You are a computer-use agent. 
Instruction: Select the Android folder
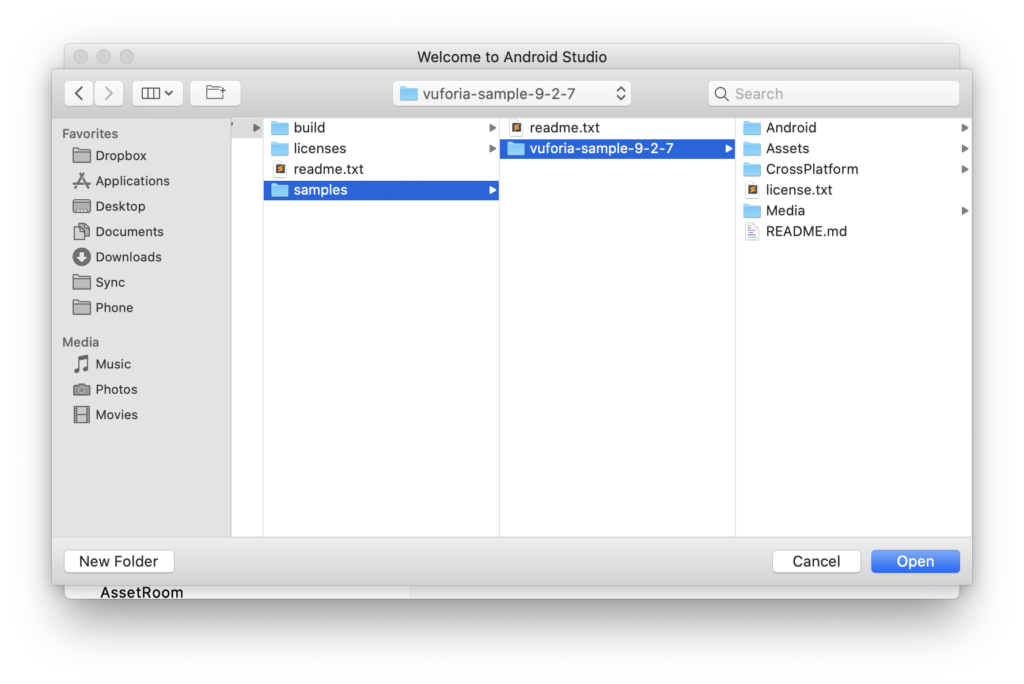pyautogui.click(x=854, y=128)
